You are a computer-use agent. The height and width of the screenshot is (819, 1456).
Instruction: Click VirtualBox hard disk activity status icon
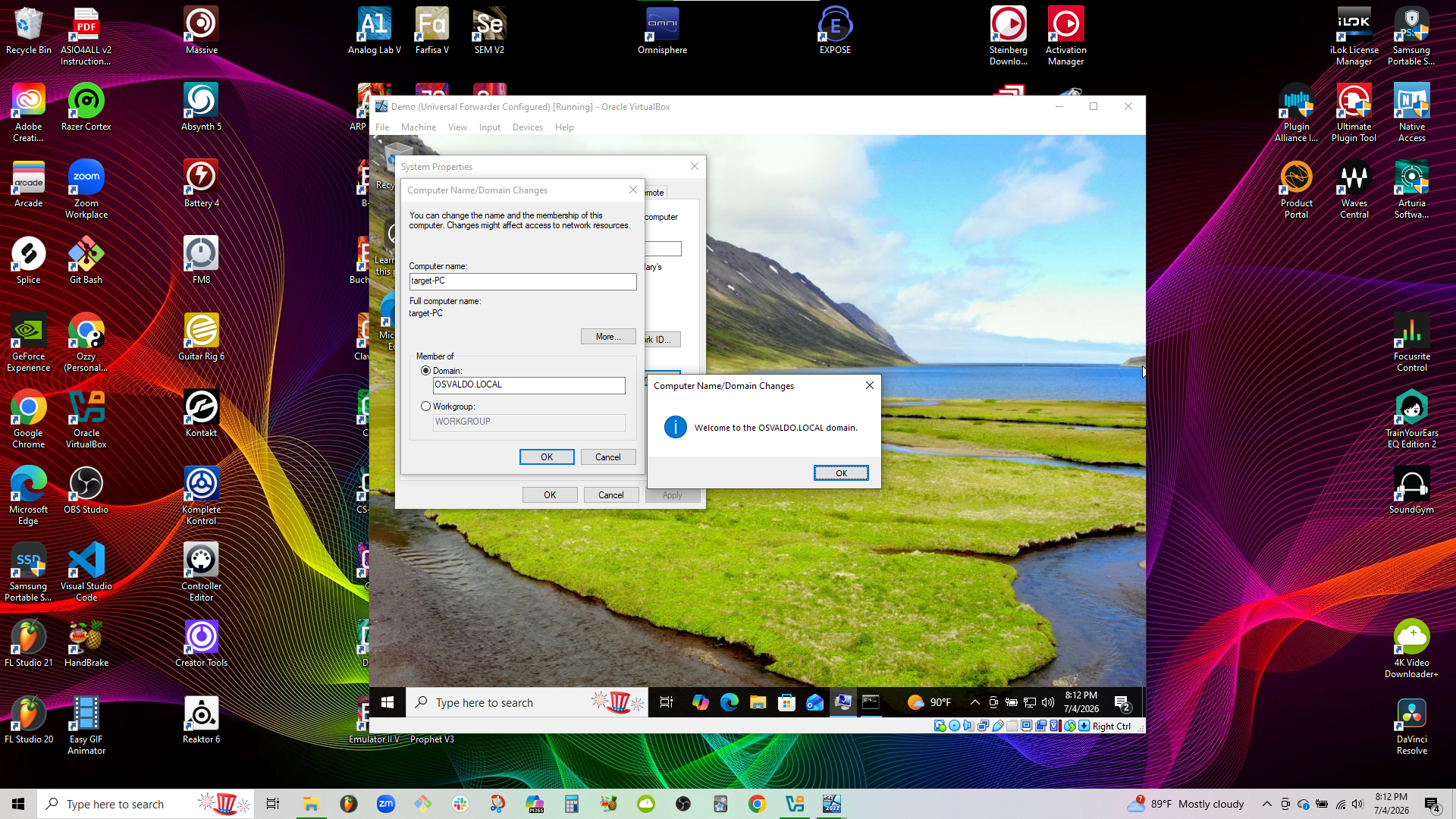[940, 726]
